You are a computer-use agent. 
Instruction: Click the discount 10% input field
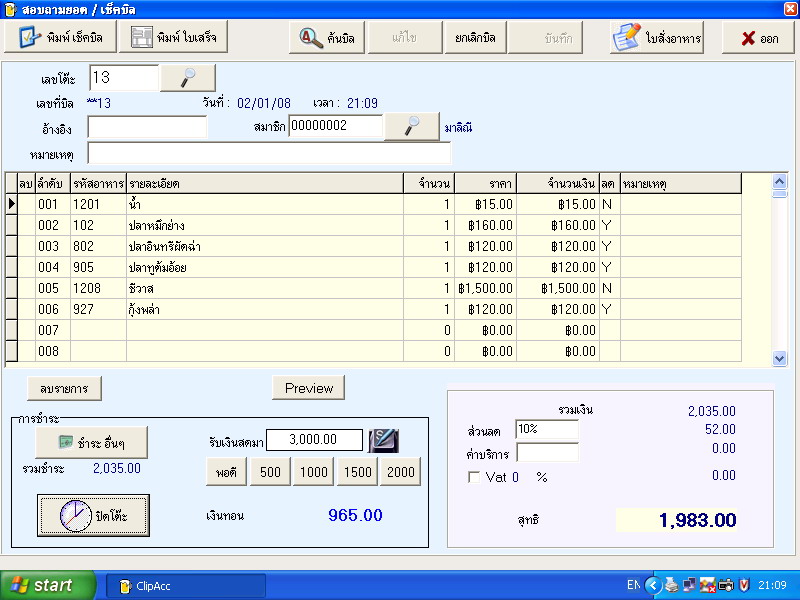[x=546, y=429]
